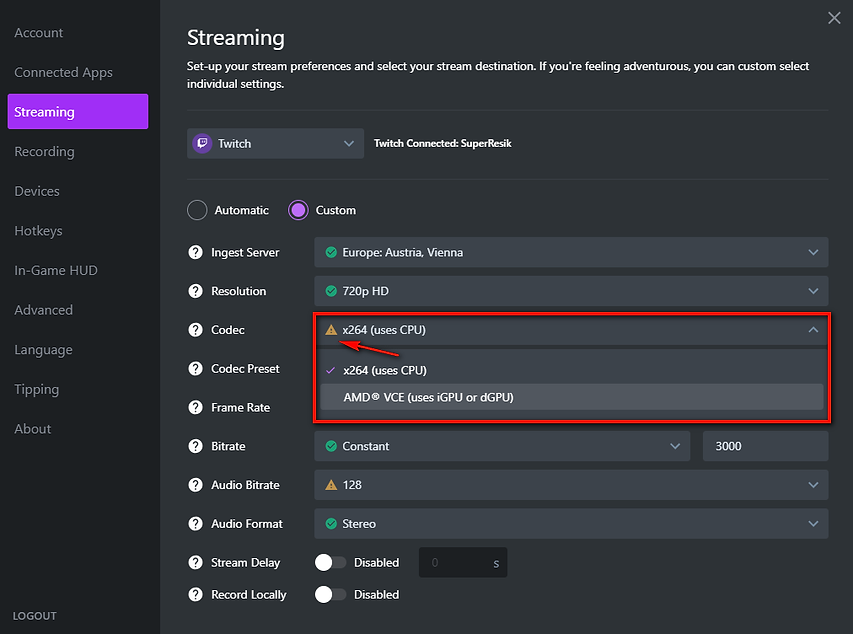Screen dimensions: 853x634
Task: Click the Streaming page heading
Action: point(236,38)
